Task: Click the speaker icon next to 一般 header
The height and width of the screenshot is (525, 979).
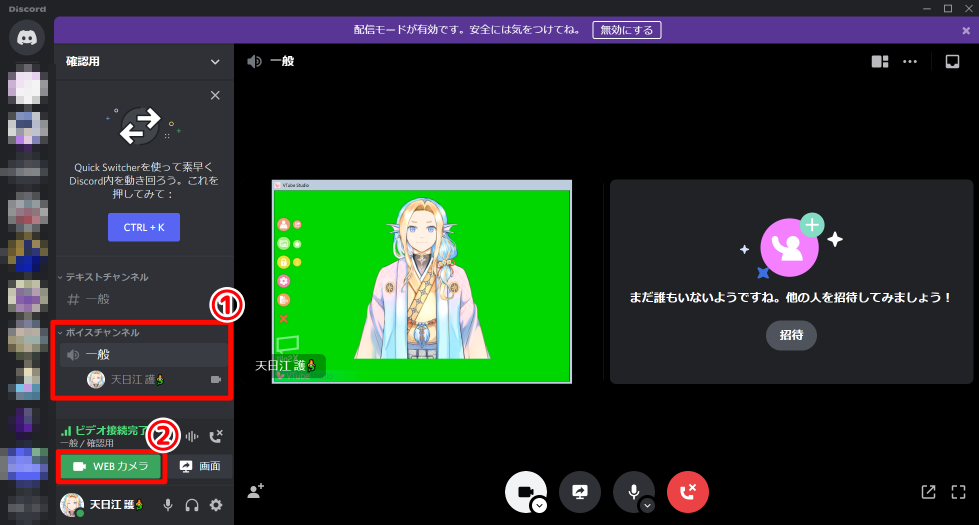Action: 254,61
